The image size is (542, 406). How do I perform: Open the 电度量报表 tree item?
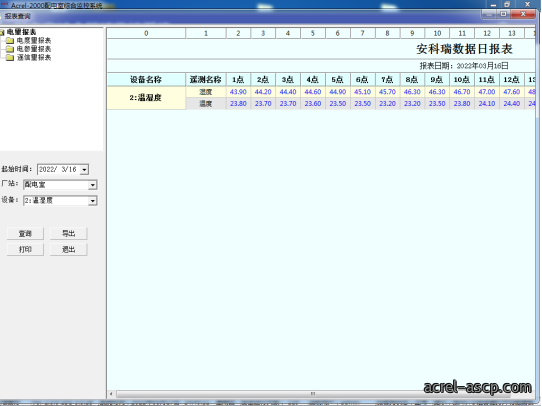34,41
